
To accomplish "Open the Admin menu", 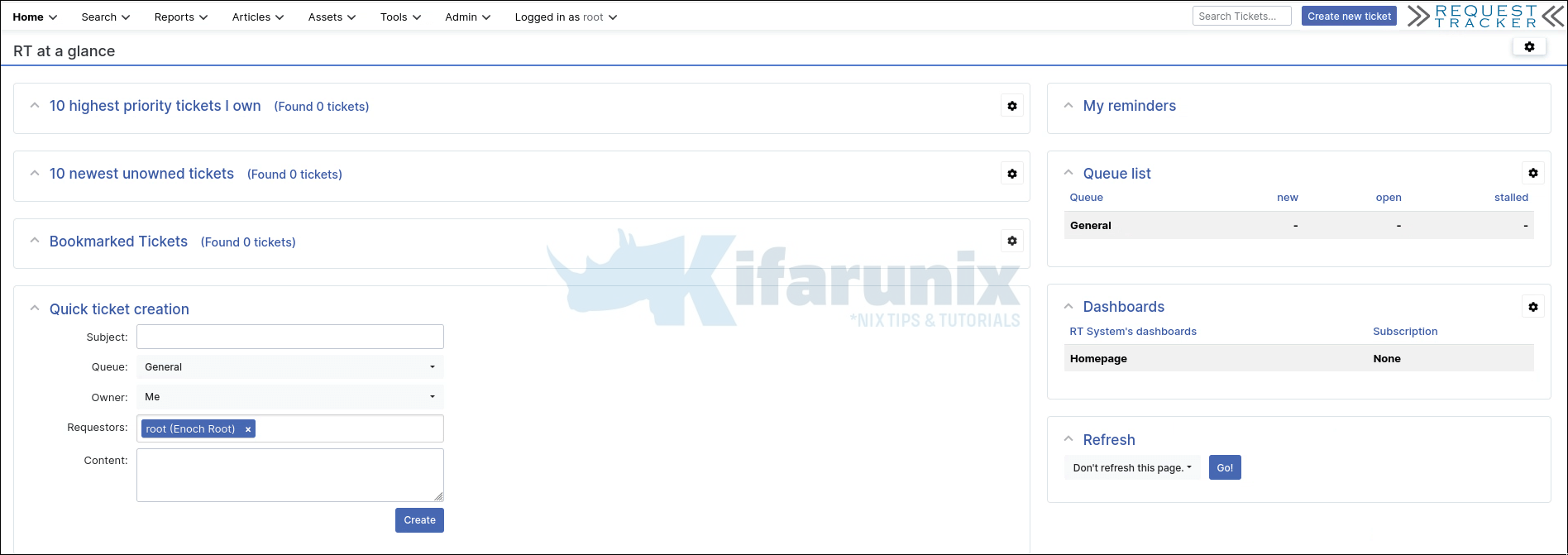I will tap(467, 17).
